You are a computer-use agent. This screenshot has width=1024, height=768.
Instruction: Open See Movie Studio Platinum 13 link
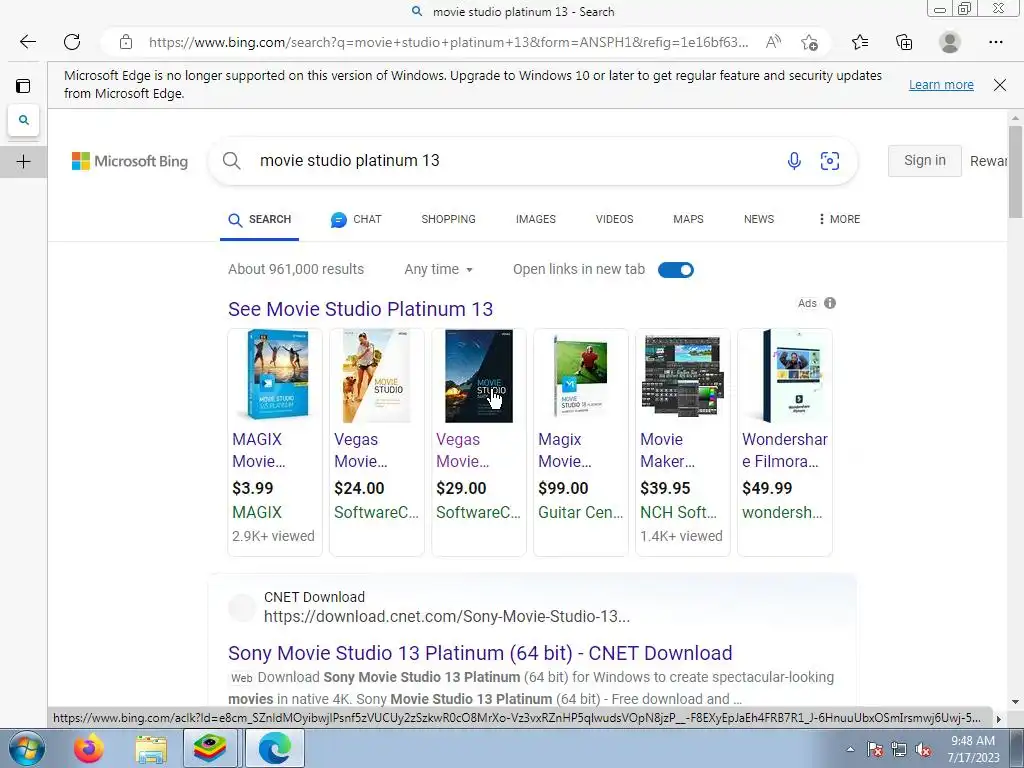tap(360, 309)
